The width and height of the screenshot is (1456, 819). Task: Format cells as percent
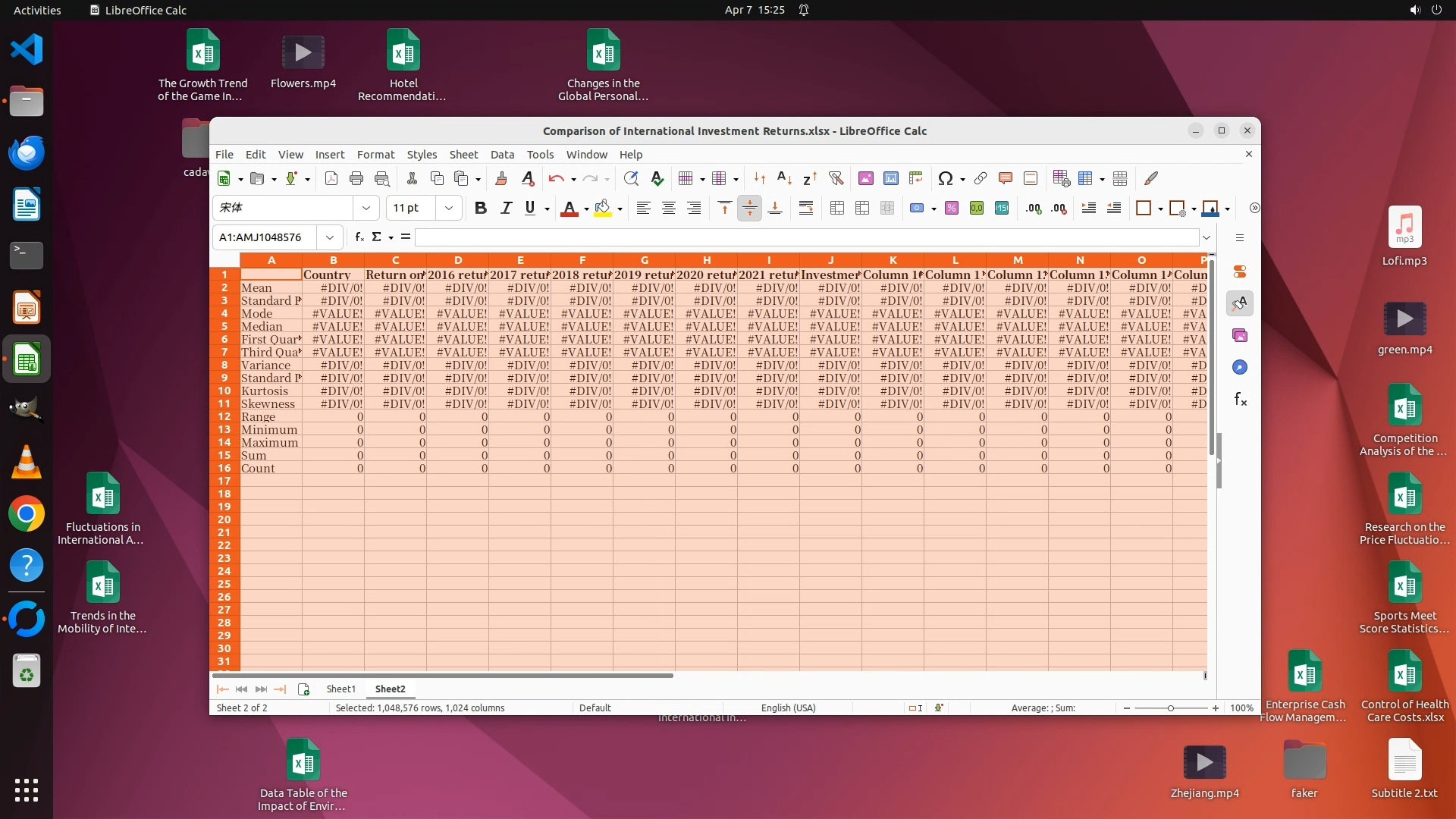(x=952, y=209)
